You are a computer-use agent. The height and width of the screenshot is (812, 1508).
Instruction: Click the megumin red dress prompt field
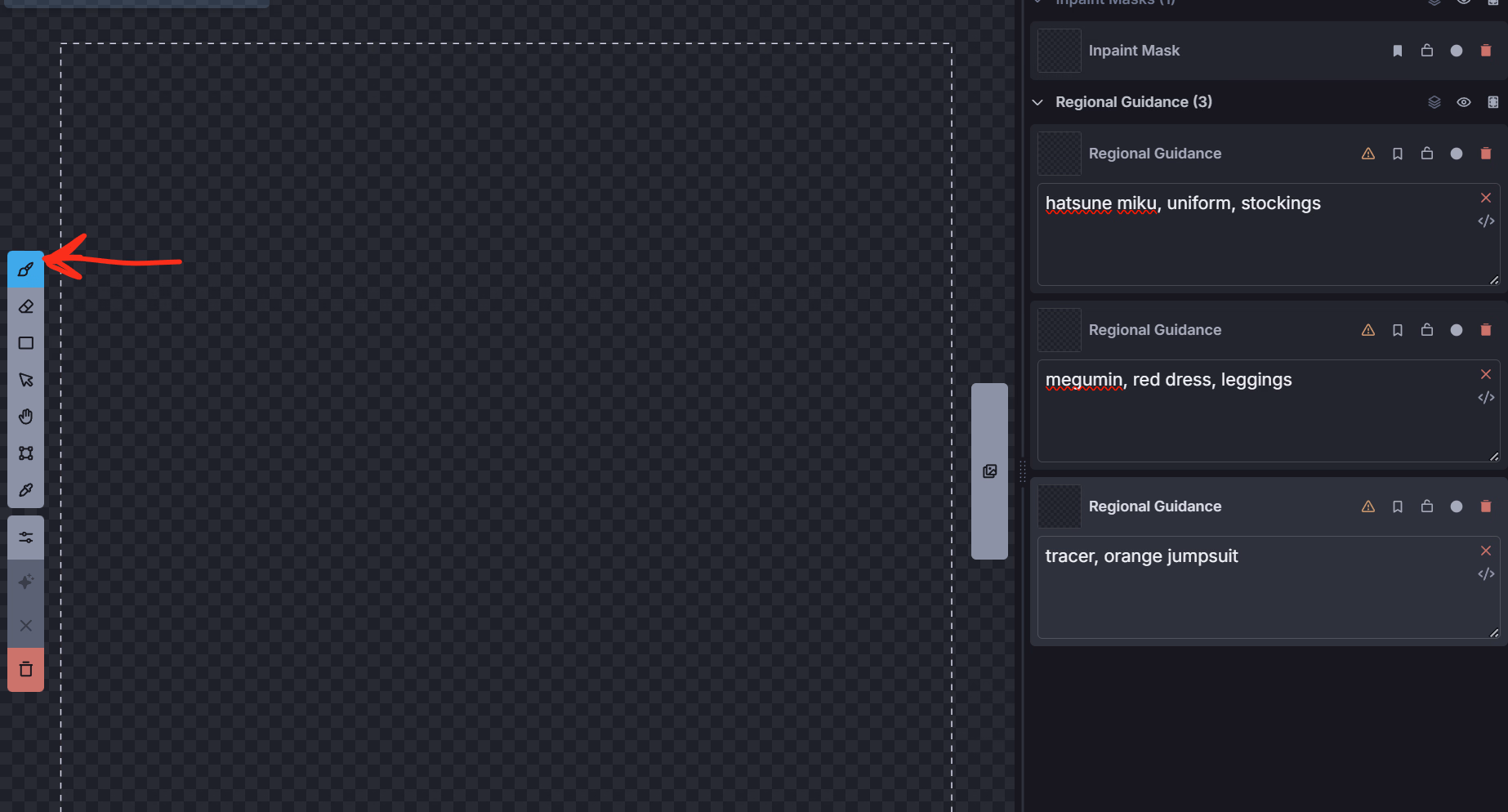pos(1269,411)
